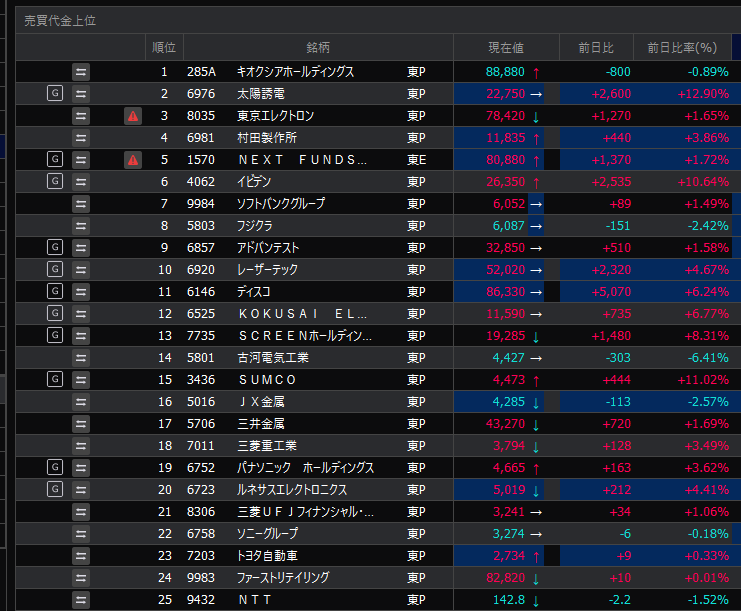Click current price 6,087 for フジクラ

tap(508, 226)
